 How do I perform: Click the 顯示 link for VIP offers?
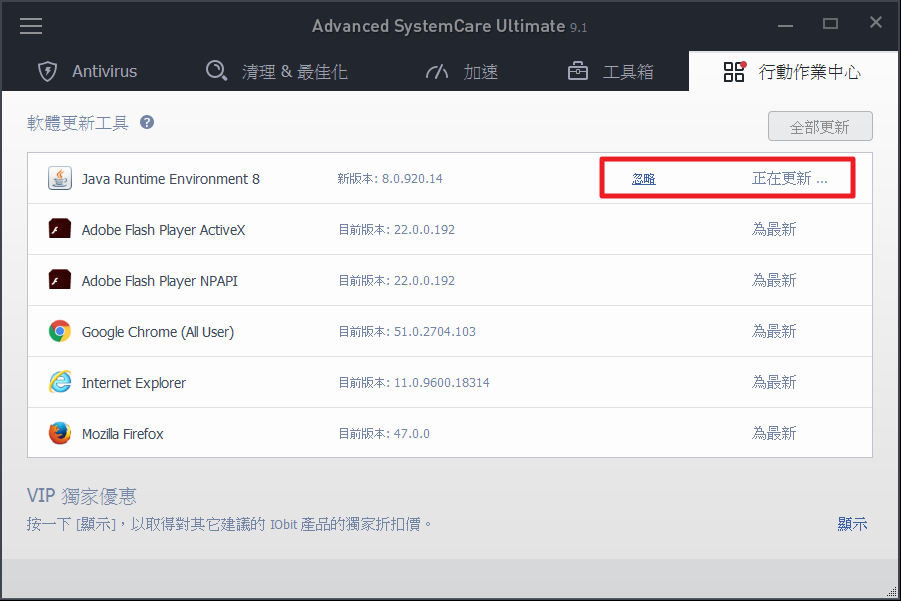tap(852, 524)
